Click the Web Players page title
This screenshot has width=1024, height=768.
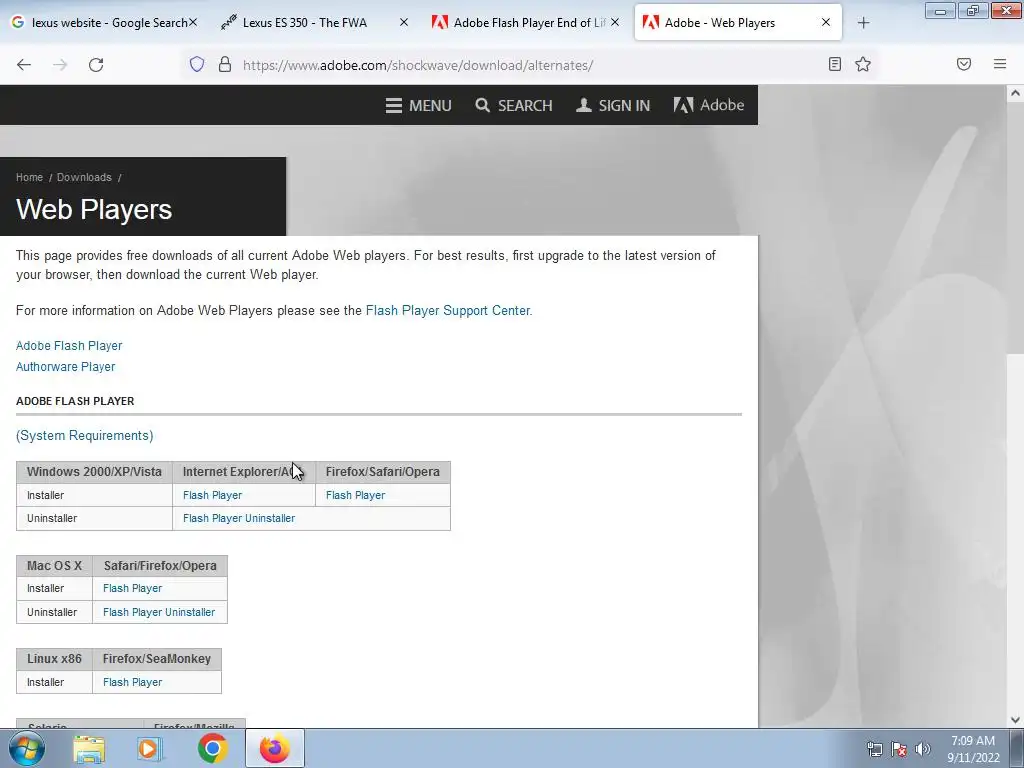(94, 209)
